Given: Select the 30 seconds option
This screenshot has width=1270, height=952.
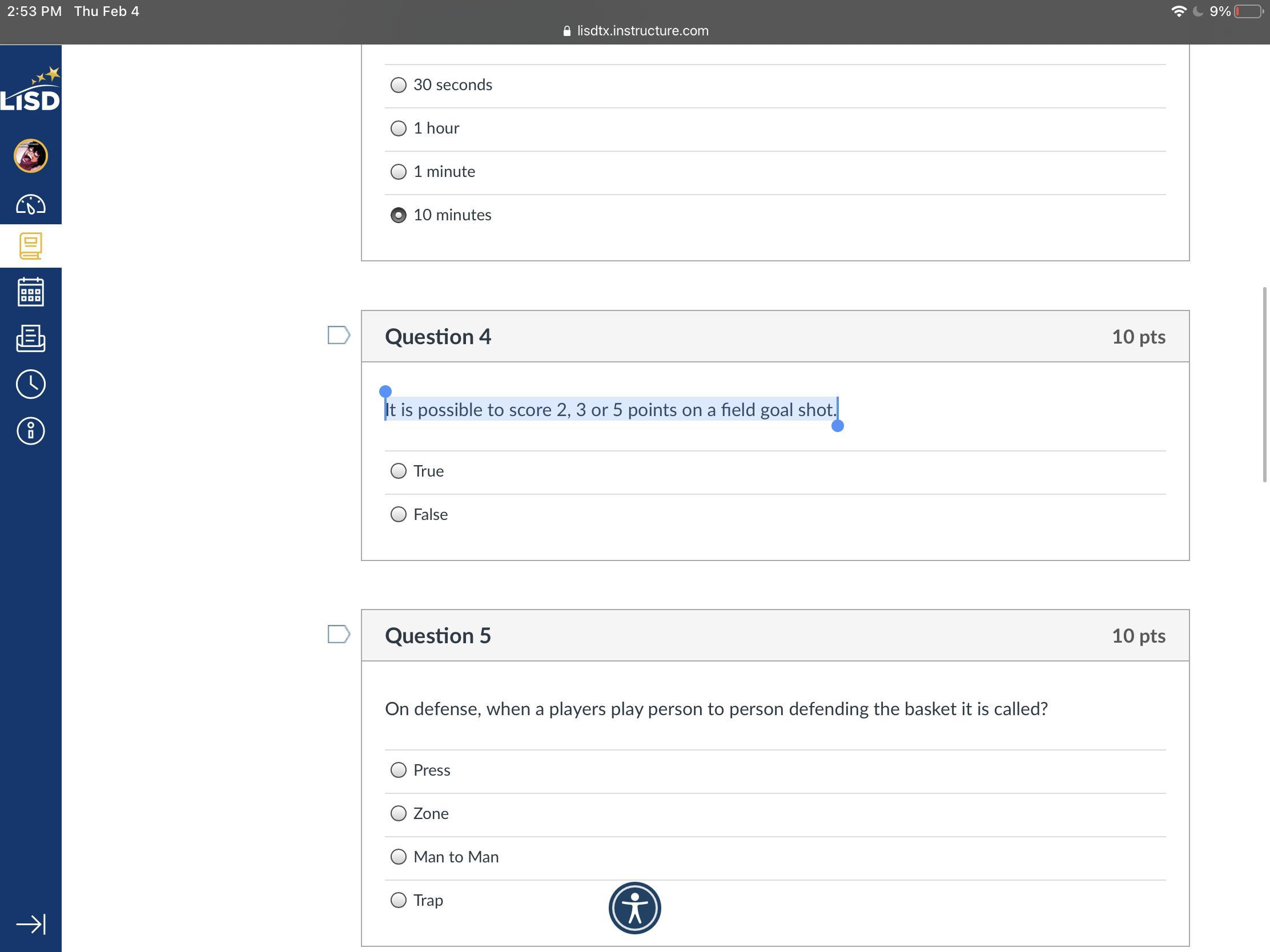Looking at the screenshot, I should pos(398,85).
